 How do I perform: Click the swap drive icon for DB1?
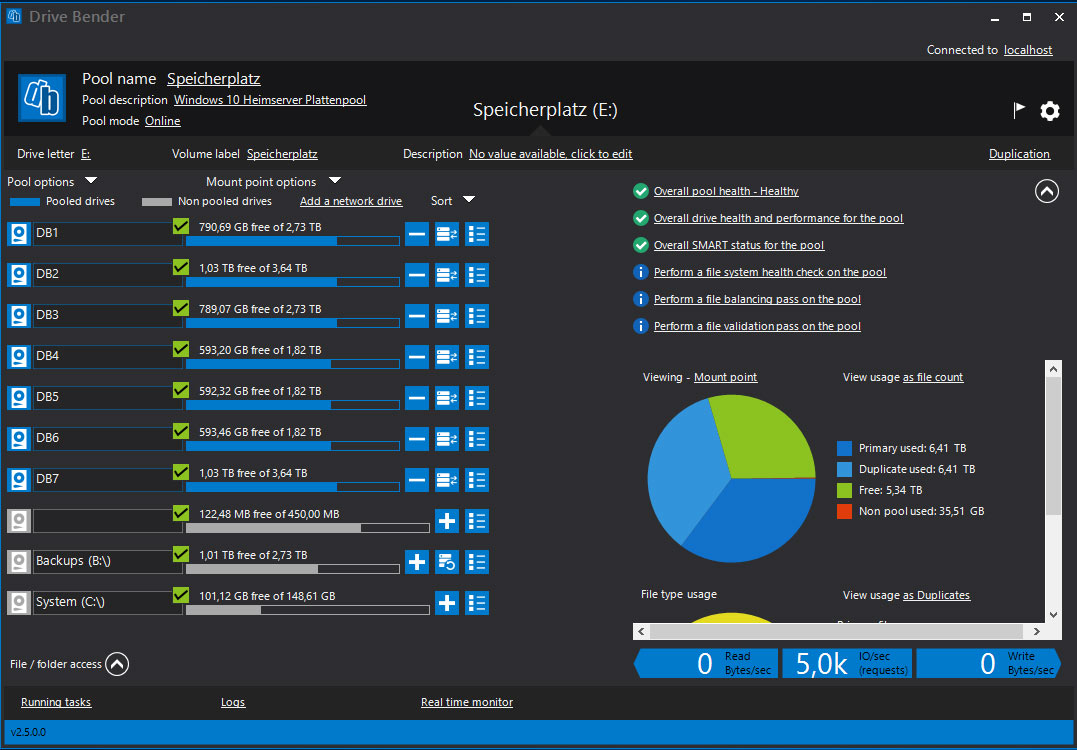click(x=446, y=234)
